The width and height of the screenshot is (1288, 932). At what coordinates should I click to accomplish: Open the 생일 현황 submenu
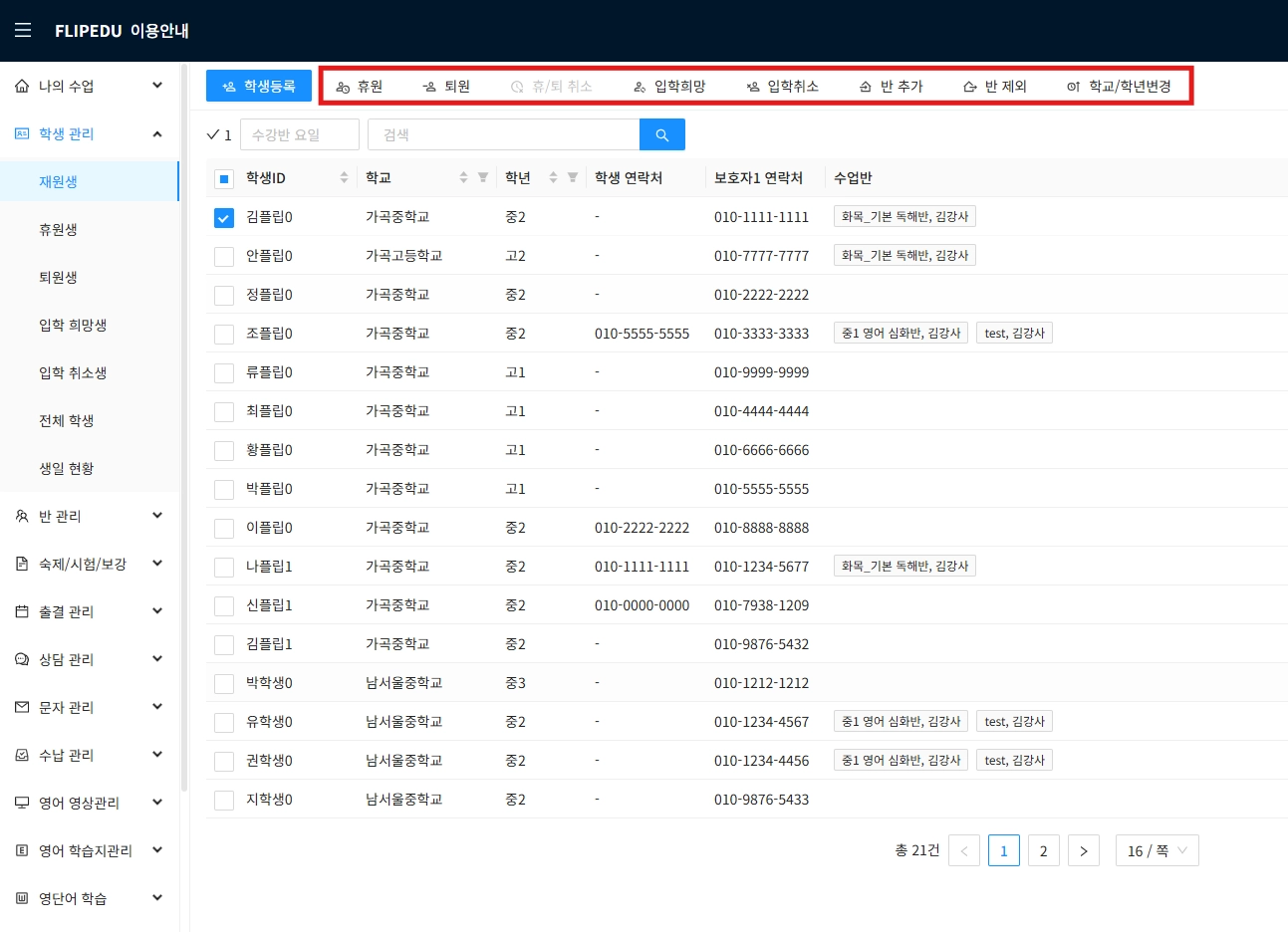(90, 469)
